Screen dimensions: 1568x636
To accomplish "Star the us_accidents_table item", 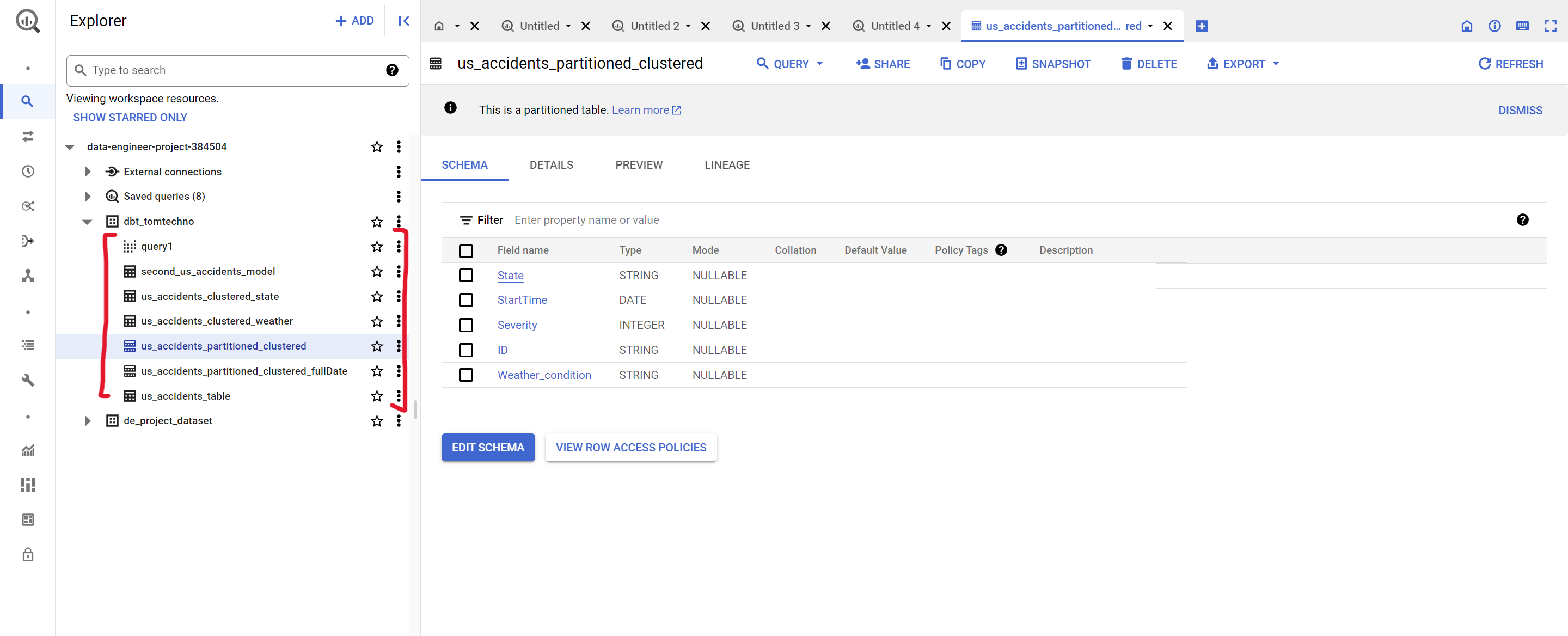I will (x=376, y=396).
